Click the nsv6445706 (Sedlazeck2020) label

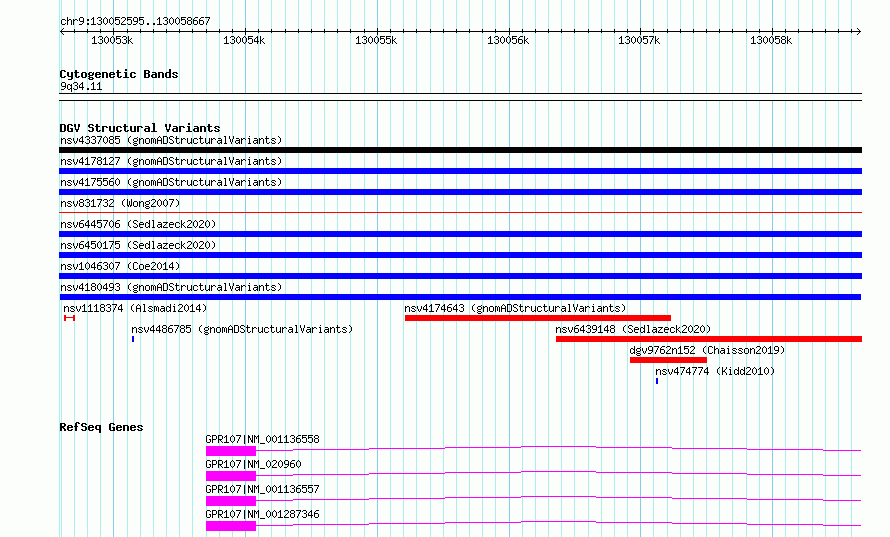[x=138, y=224]
